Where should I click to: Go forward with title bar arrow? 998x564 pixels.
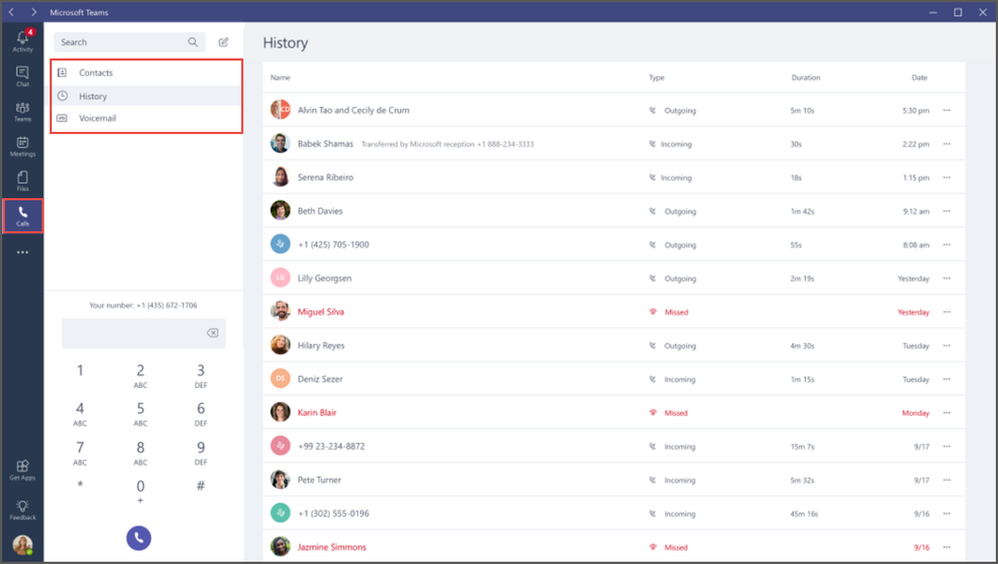click(34, 12)
